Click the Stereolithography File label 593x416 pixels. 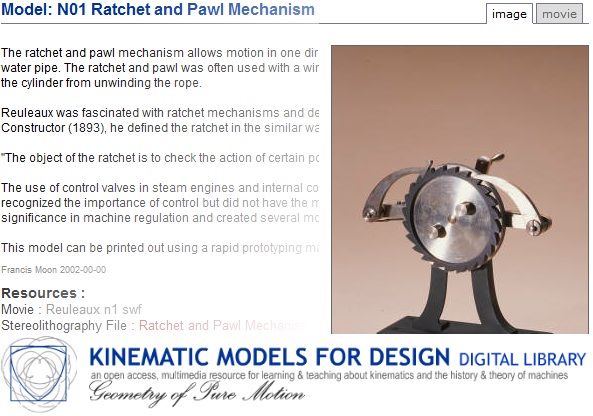pos(64,325)
